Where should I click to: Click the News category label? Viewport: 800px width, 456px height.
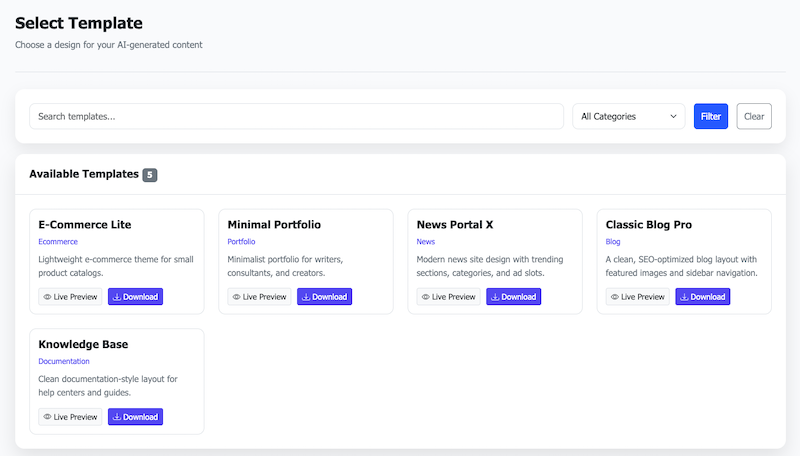click(426, 241)
